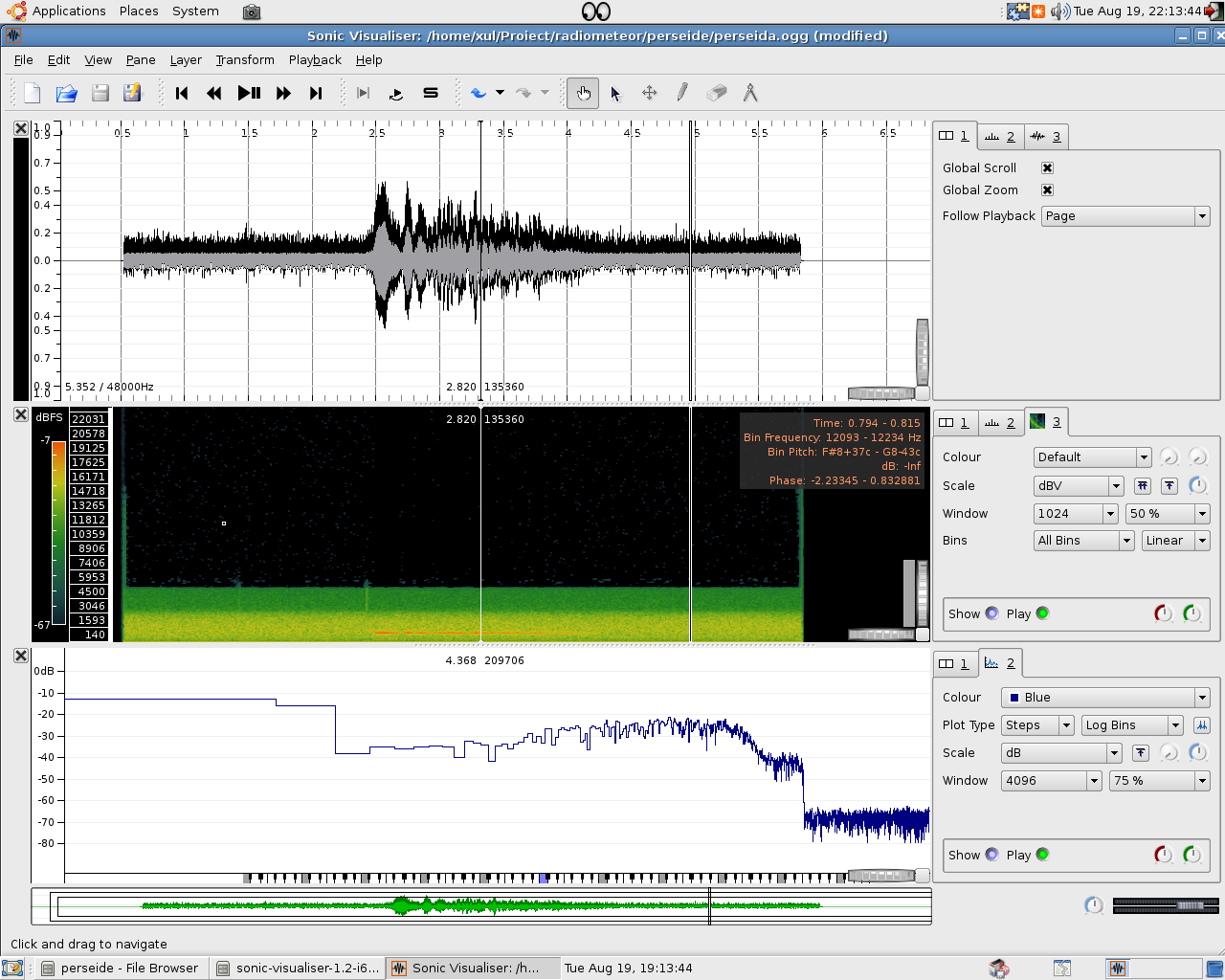Screen dimensions: 1225x980
Task: Open the Edit menu
Action: (x=58, y=59)
